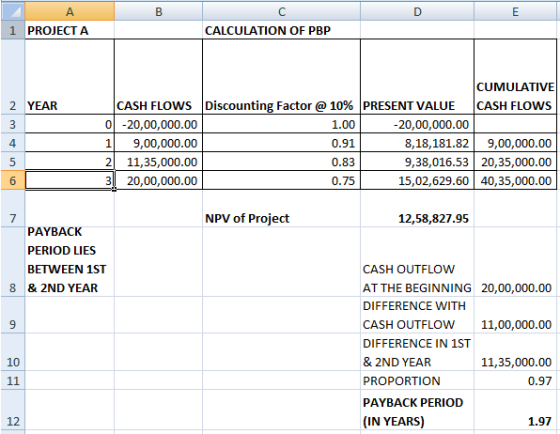The height and width of the screenshot is (434, 560).
Task: Click active cell year 3
Action: (70, 180)
